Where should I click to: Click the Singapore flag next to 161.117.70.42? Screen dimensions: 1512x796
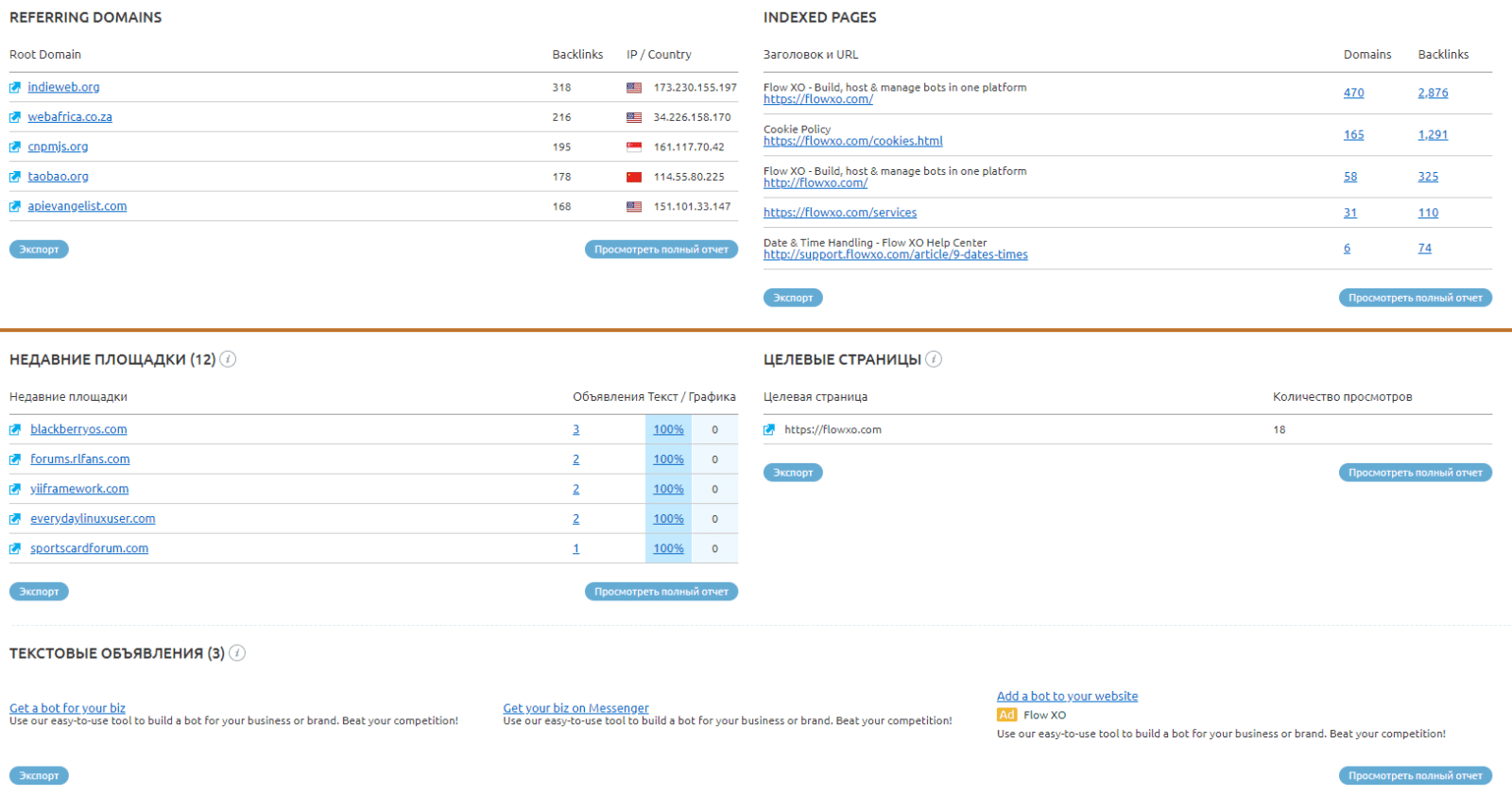pos(634,147)
